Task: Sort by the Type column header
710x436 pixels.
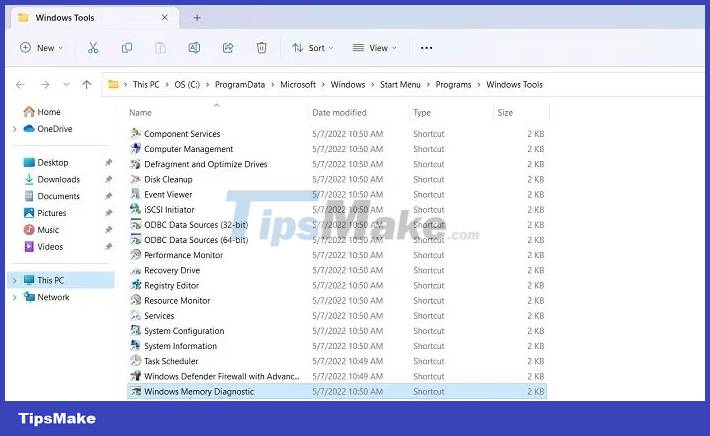Action: [422, 113]
